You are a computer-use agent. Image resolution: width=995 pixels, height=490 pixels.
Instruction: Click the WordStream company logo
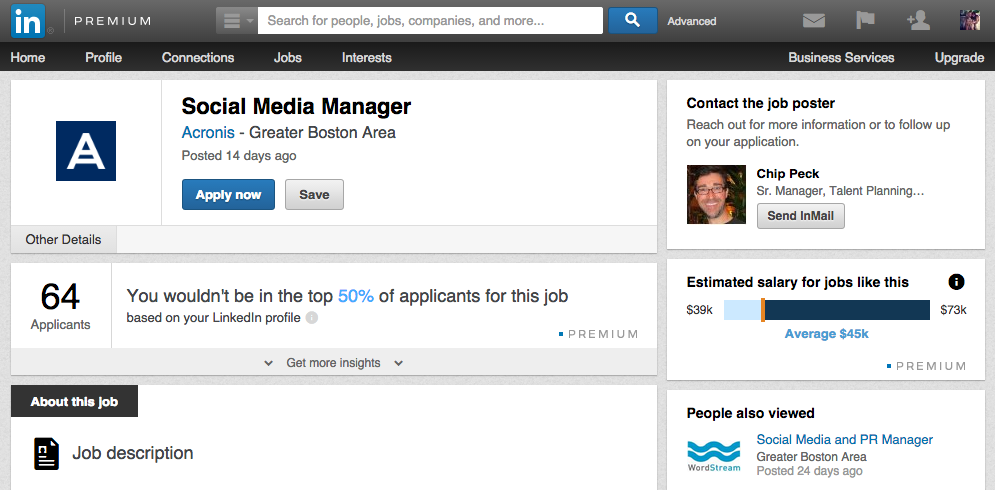tap(714, 456)
